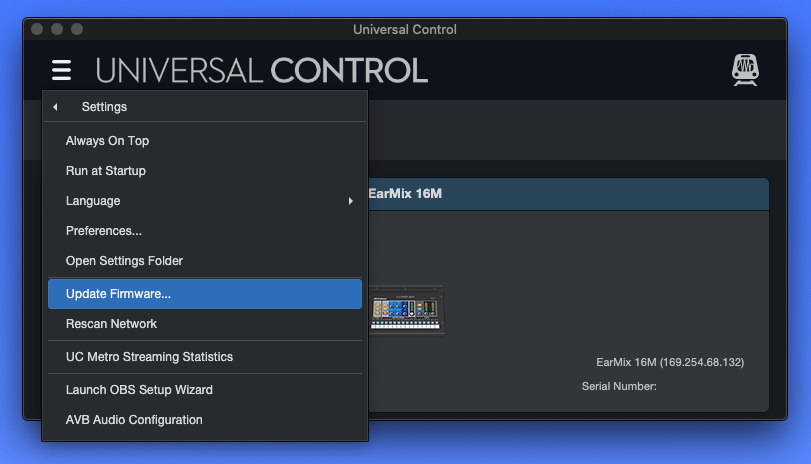Image resolution: width=811 pixels, height=464 pixels.
Task: Click the Settings menu header
Action: [x=104, y=107]
